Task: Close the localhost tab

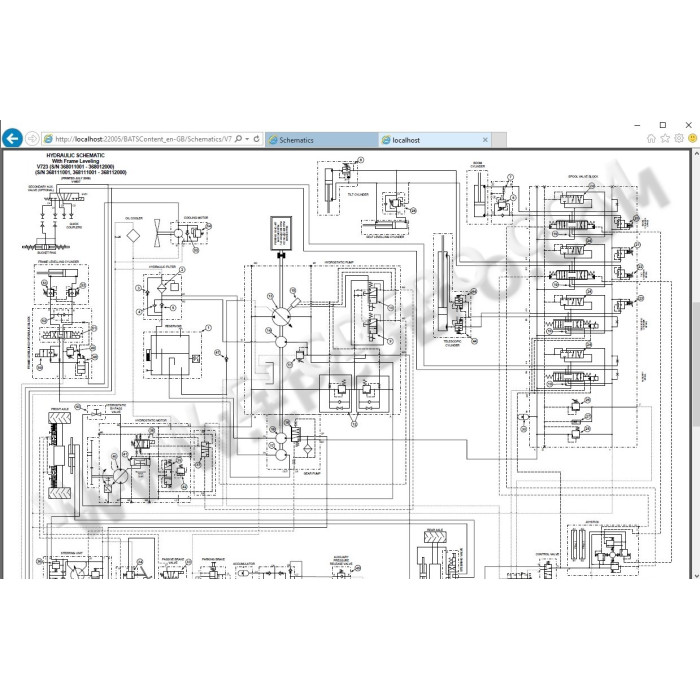Action: [x=485, y=140]
